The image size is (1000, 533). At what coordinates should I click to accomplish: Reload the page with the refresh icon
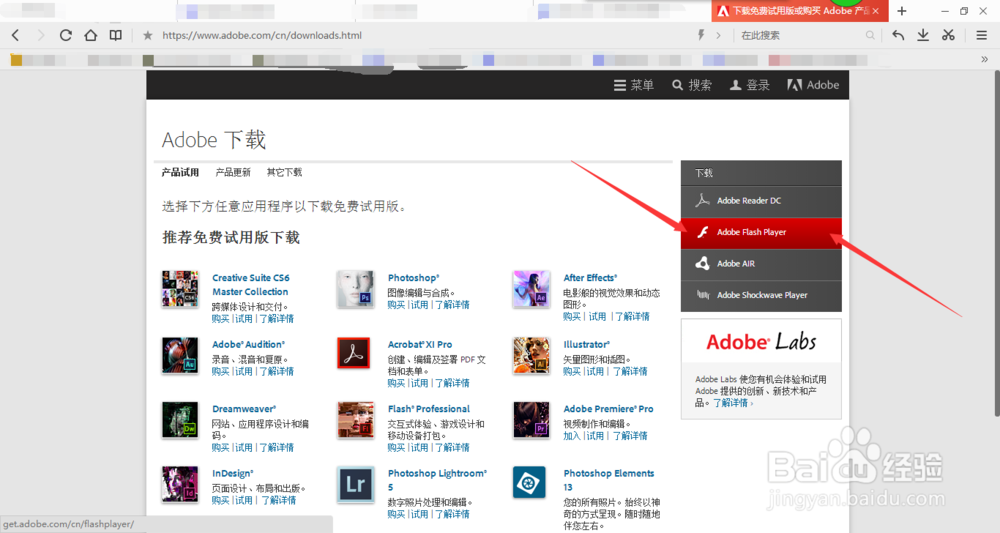[x=65, y=36]
